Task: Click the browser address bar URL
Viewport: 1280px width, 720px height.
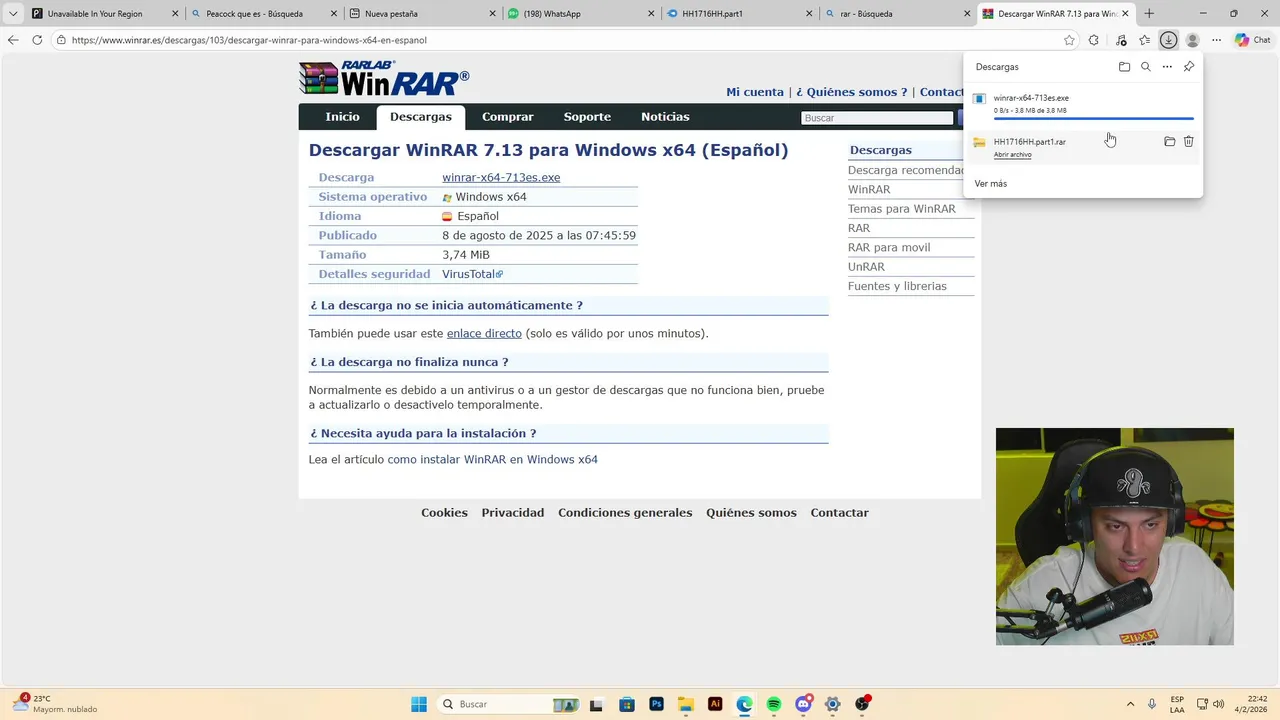Action: [249, 40]
